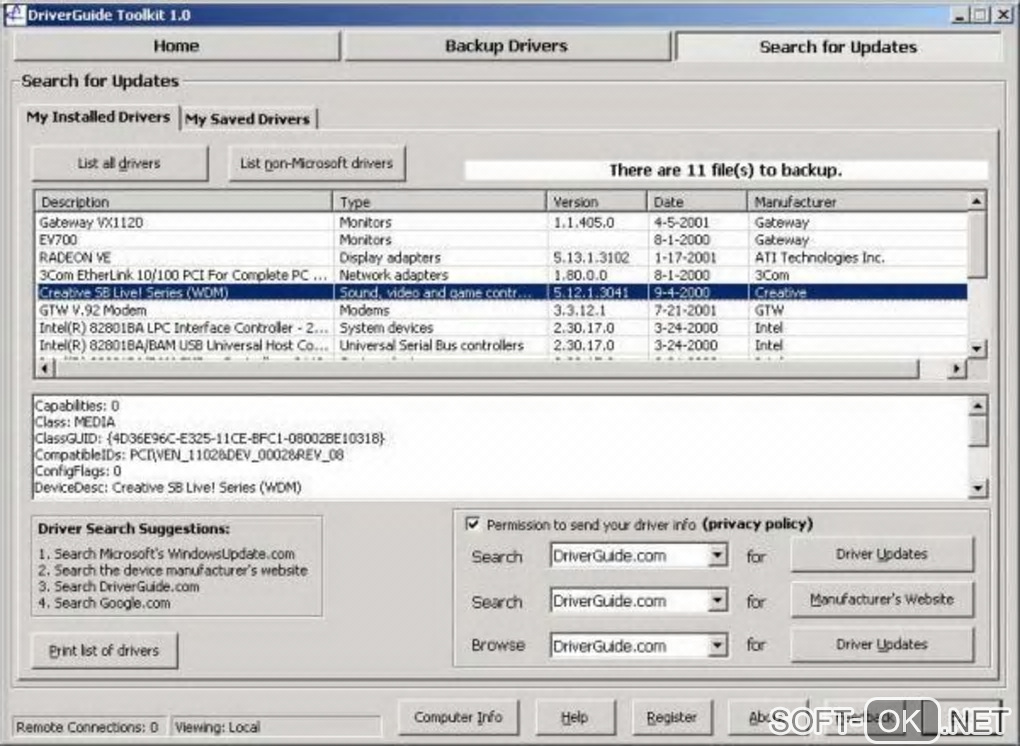Select Intel 82801BA LPC Interface Controller row
The width and height of the screenshot is (1020, 746).
pyautogui.click(x=501, y=328)
